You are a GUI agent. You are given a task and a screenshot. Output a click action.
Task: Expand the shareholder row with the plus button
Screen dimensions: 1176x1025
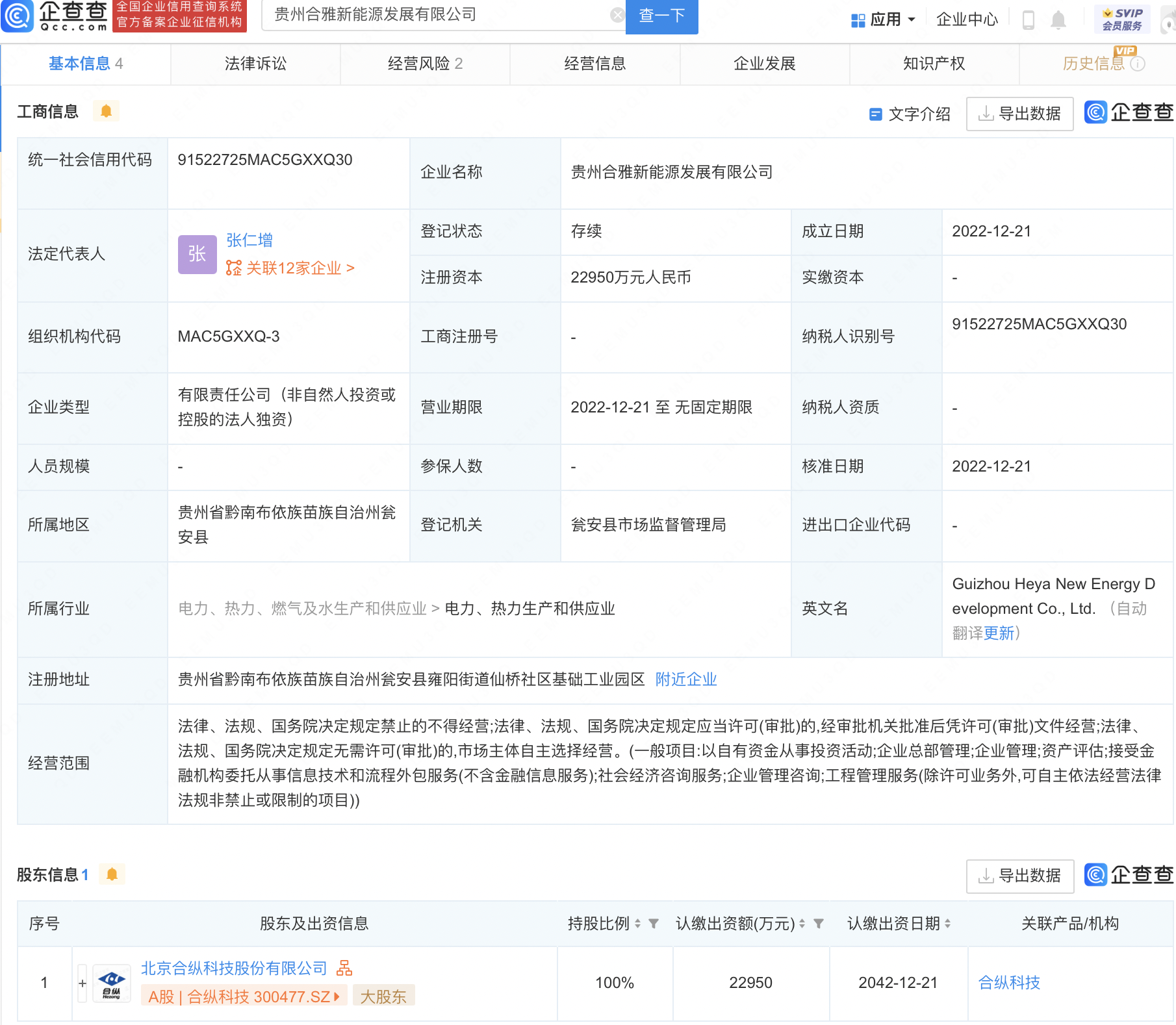coord(83,983)
